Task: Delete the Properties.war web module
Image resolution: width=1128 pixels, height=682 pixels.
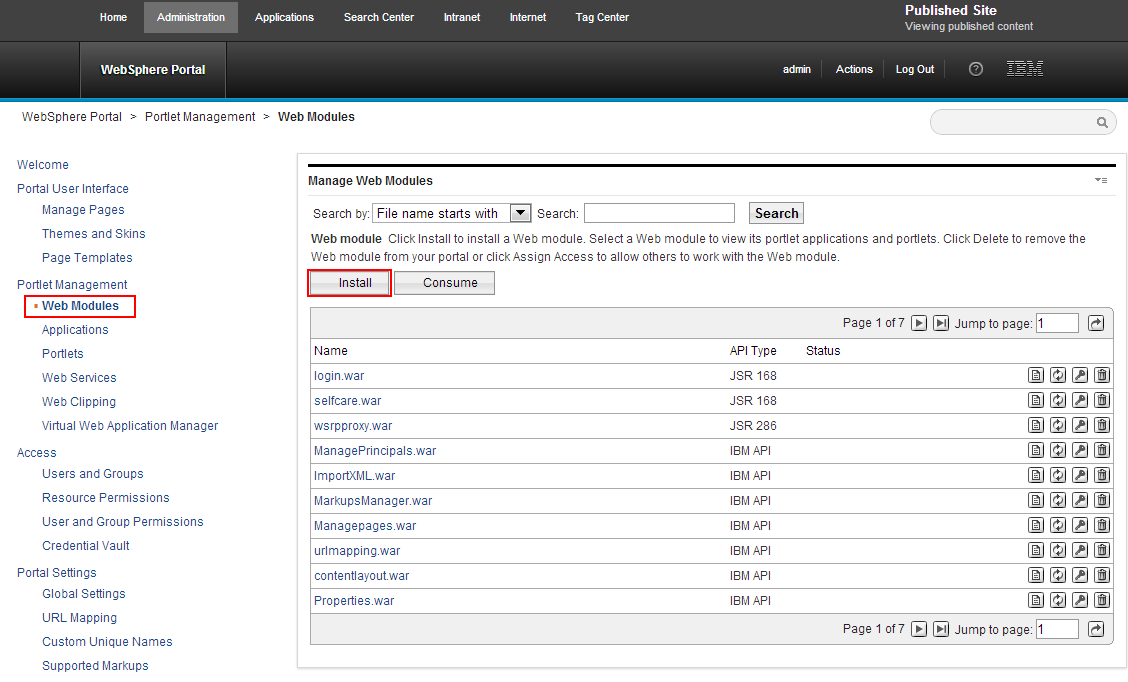Action: pyautogui.click(x=1101, y=600)
